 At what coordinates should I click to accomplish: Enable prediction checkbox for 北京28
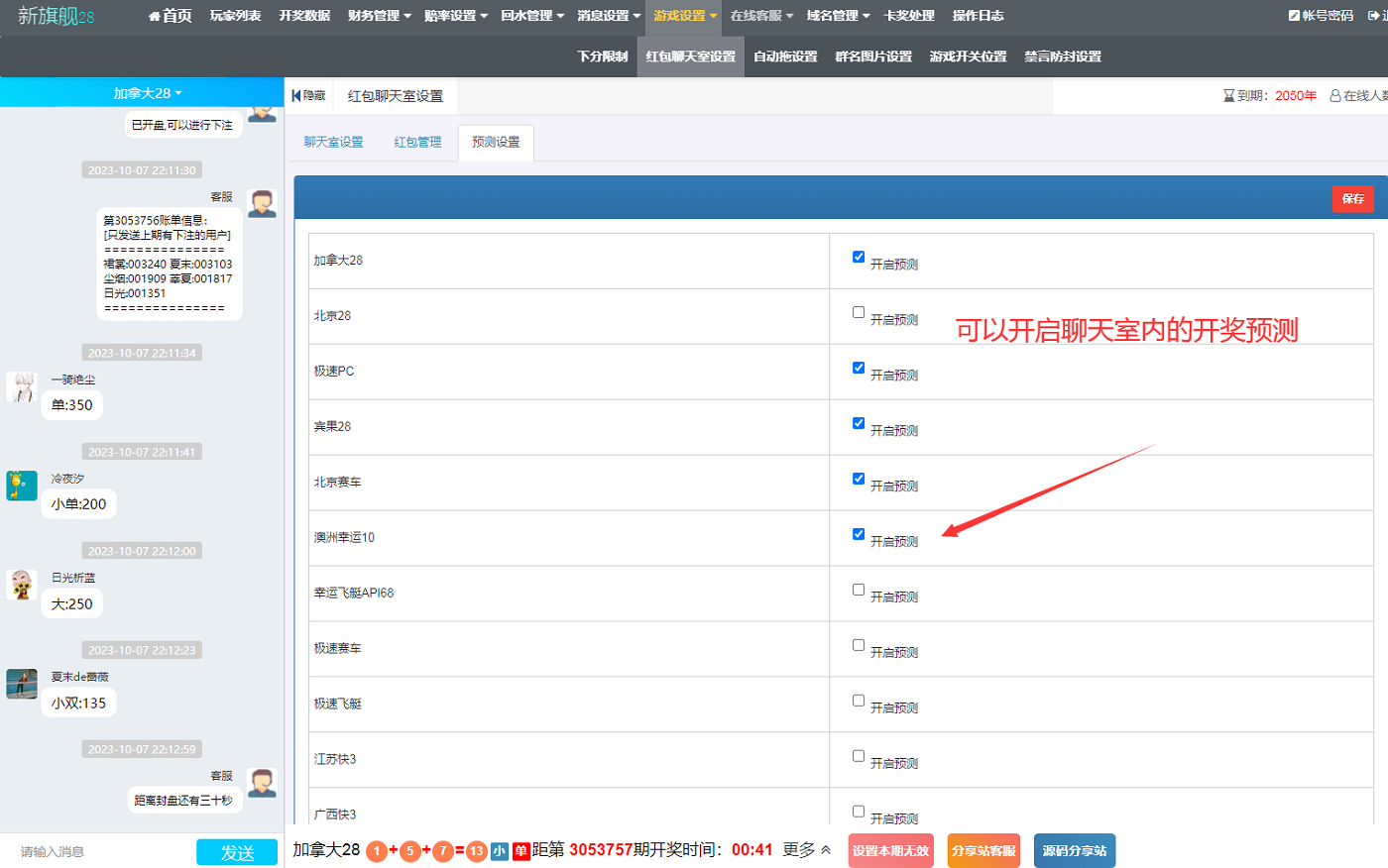coord(859,312)
